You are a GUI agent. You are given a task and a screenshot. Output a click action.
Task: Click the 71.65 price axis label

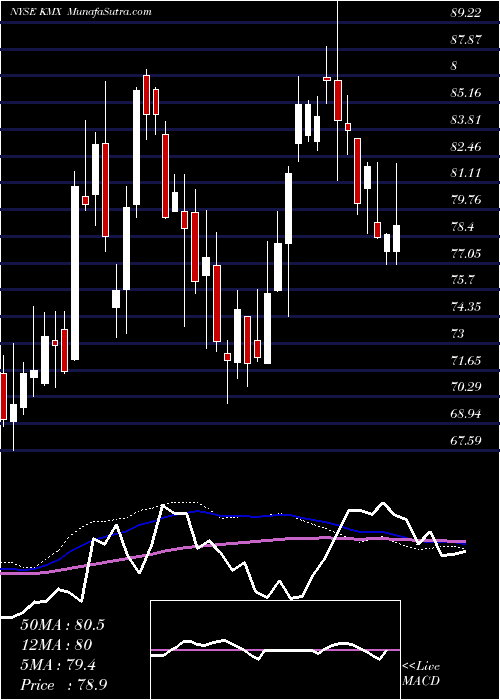[466, 360]
